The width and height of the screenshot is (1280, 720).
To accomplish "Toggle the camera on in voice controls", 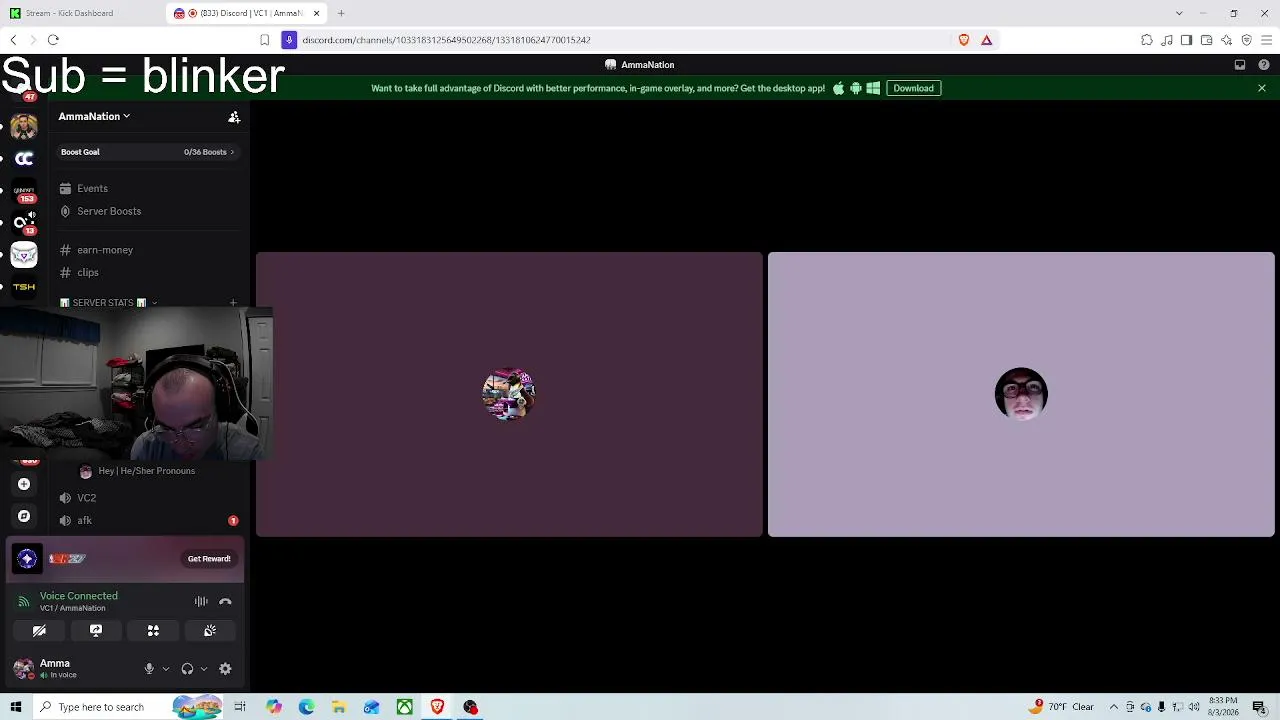I will point(39,631).
